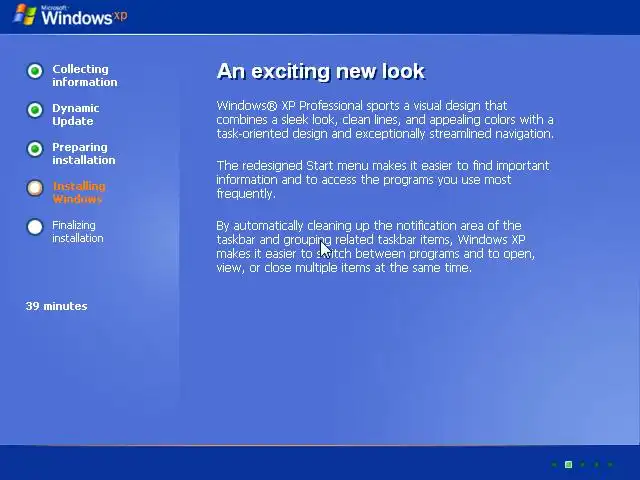Click the orange "Installing Windows" label

[x=79, y=193]
